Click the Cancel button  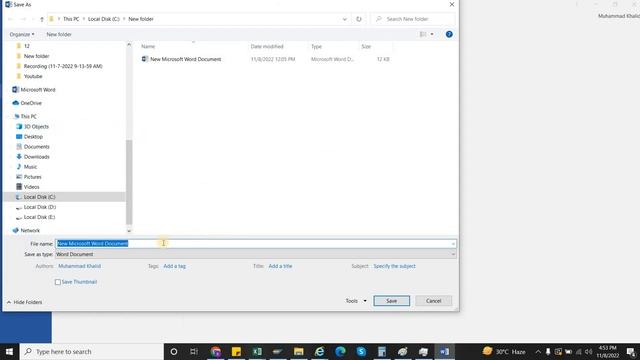pyautogui.click(x=433, y=301)
